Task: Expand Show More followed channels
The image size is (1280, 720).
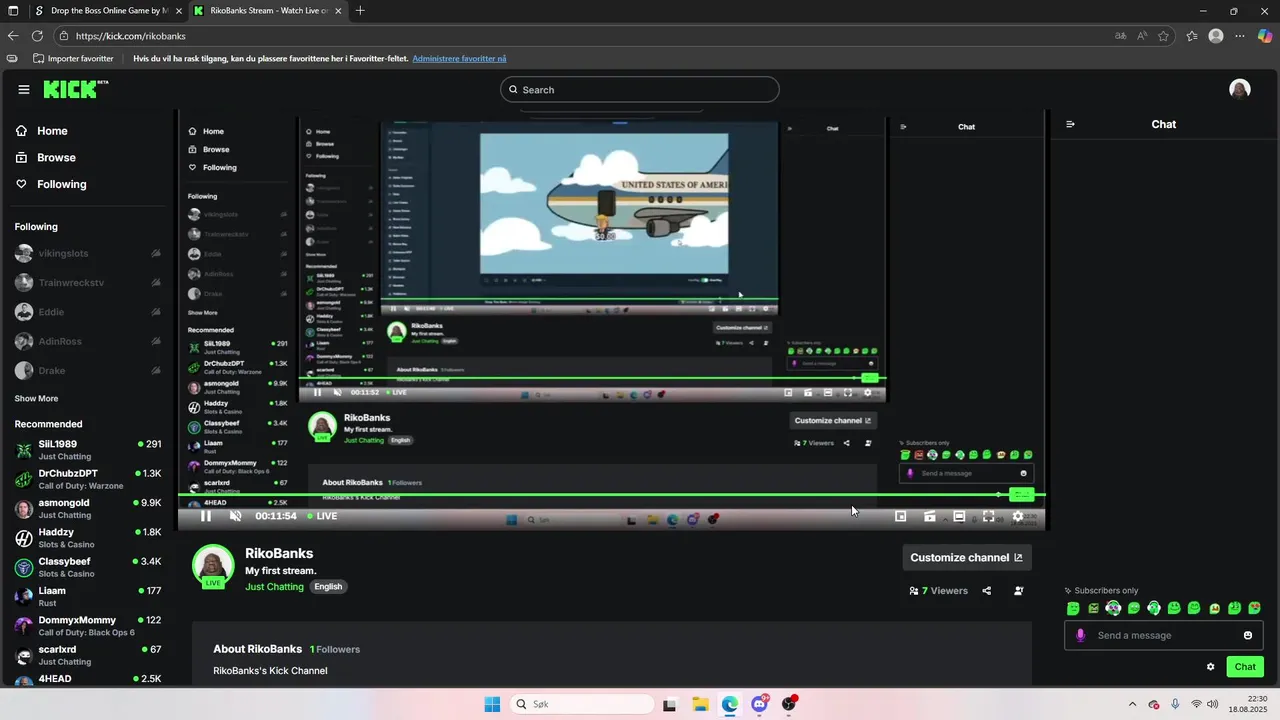Action: click(36, 399)
